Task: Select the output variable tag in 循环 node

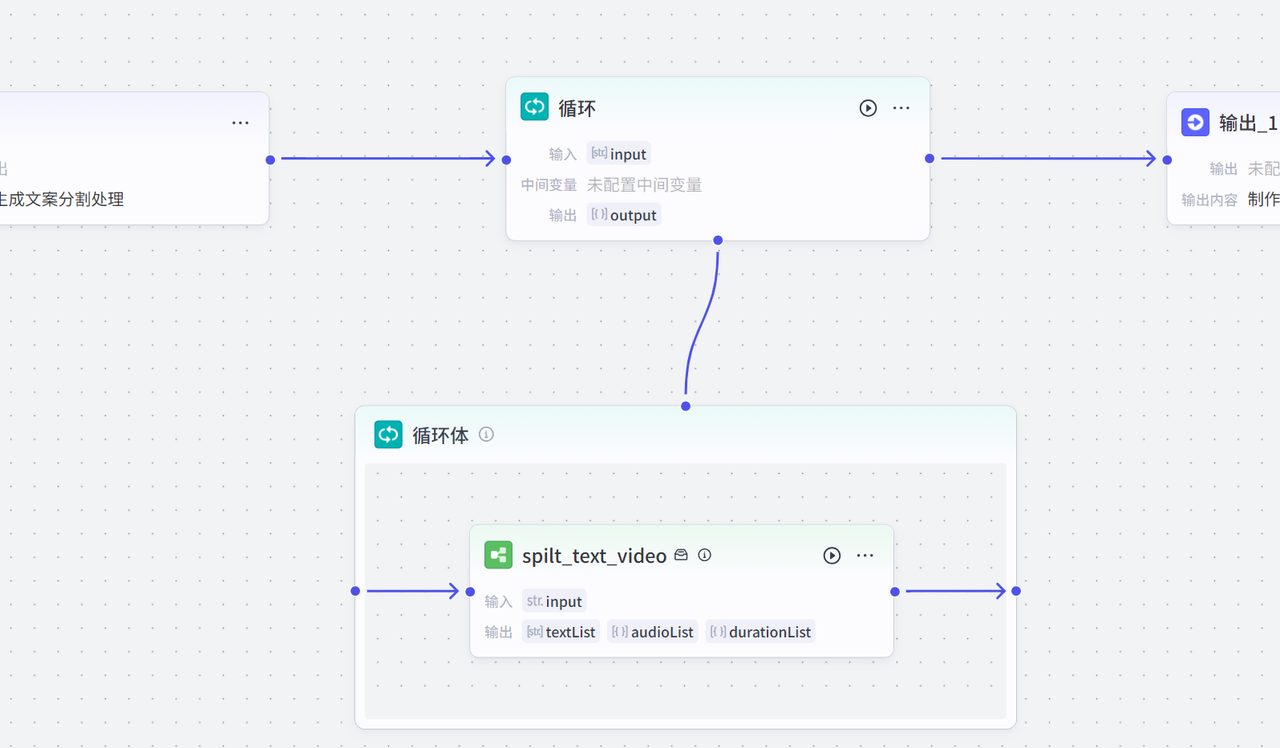Action: coord(624,215)
